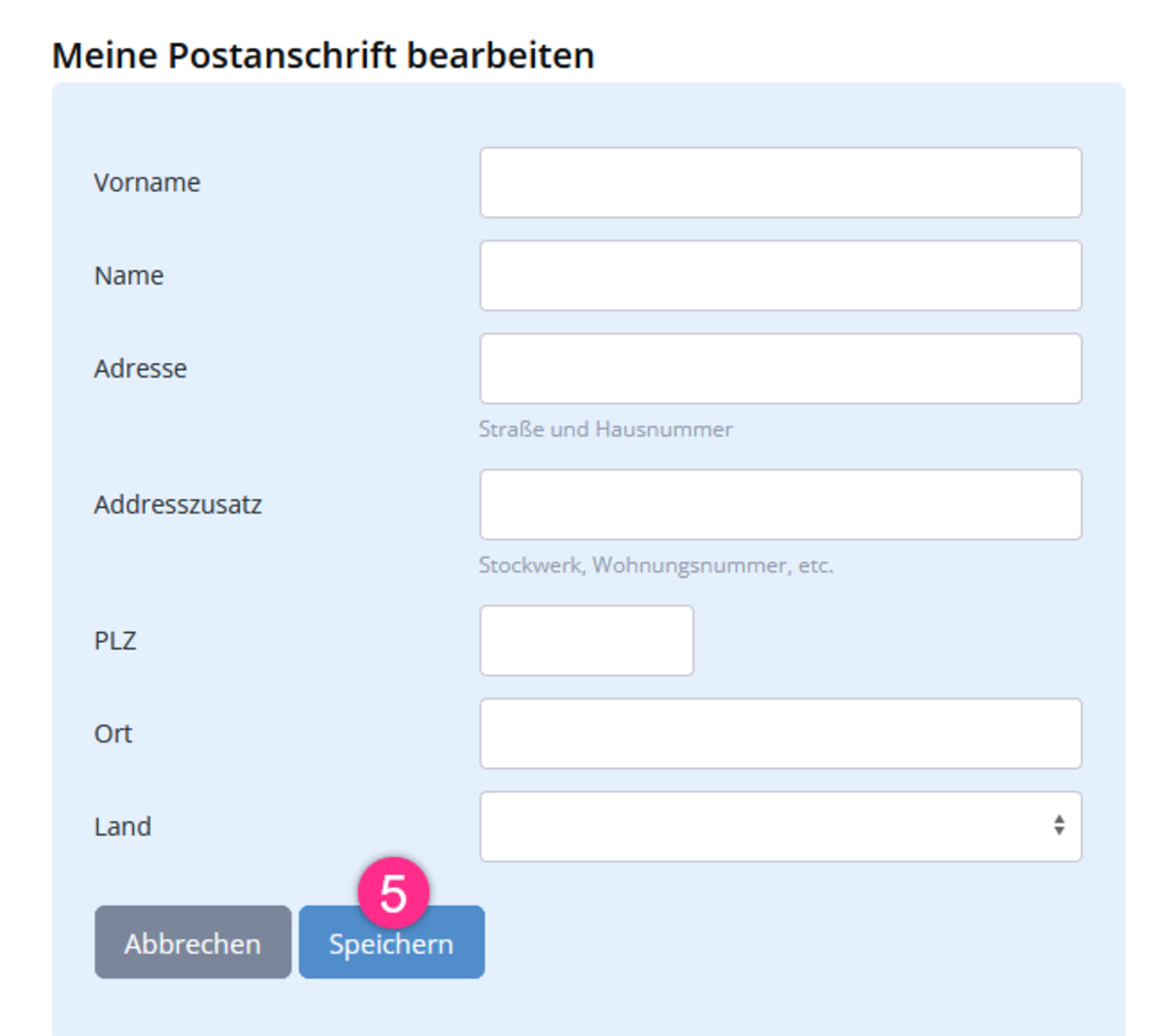Click the Land label
Viewport: 1174px width, 1036px height.
(122, 827)
